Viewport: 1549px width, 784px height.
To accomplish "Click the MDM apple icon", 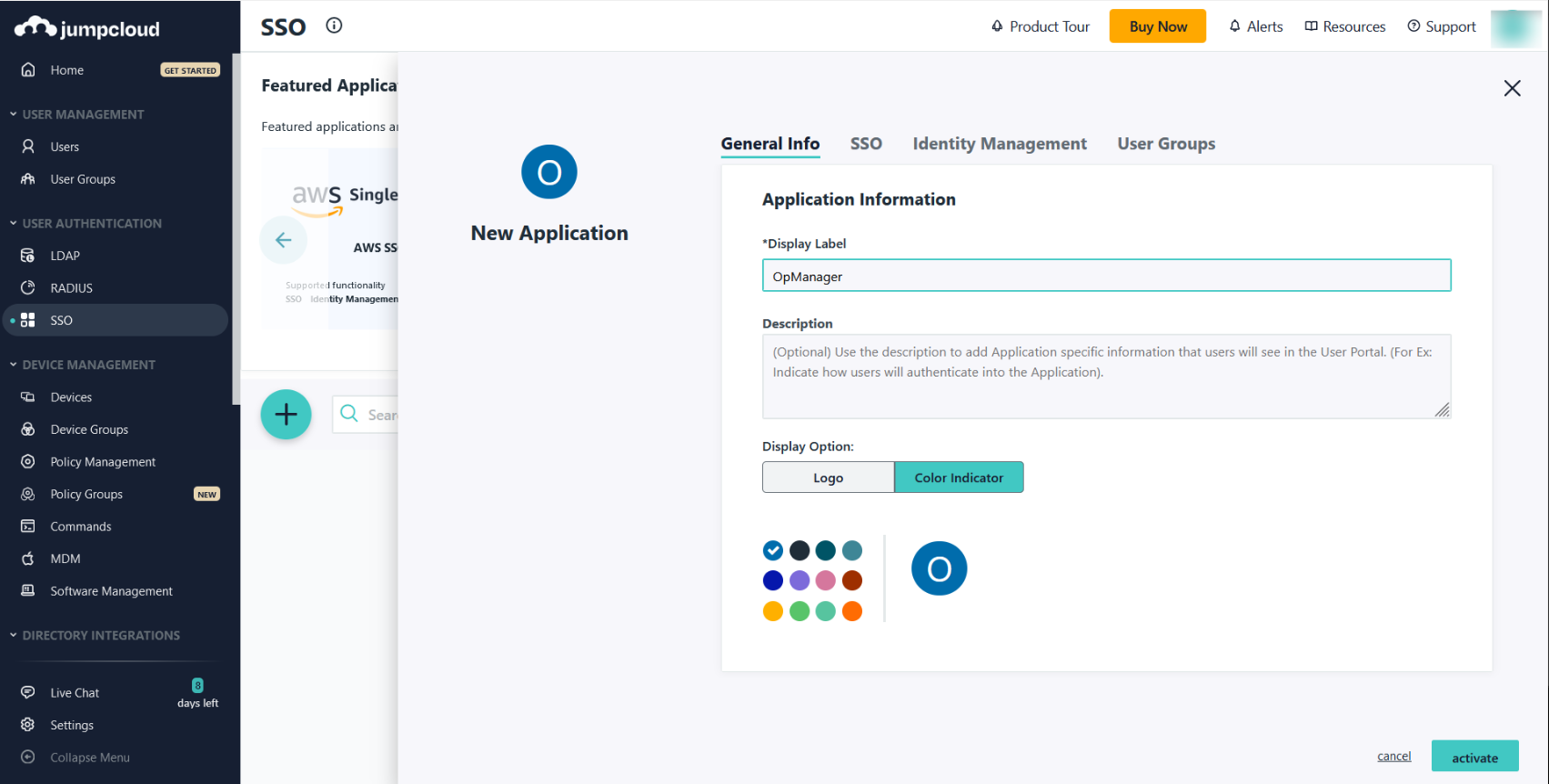I will coord(28,558).
